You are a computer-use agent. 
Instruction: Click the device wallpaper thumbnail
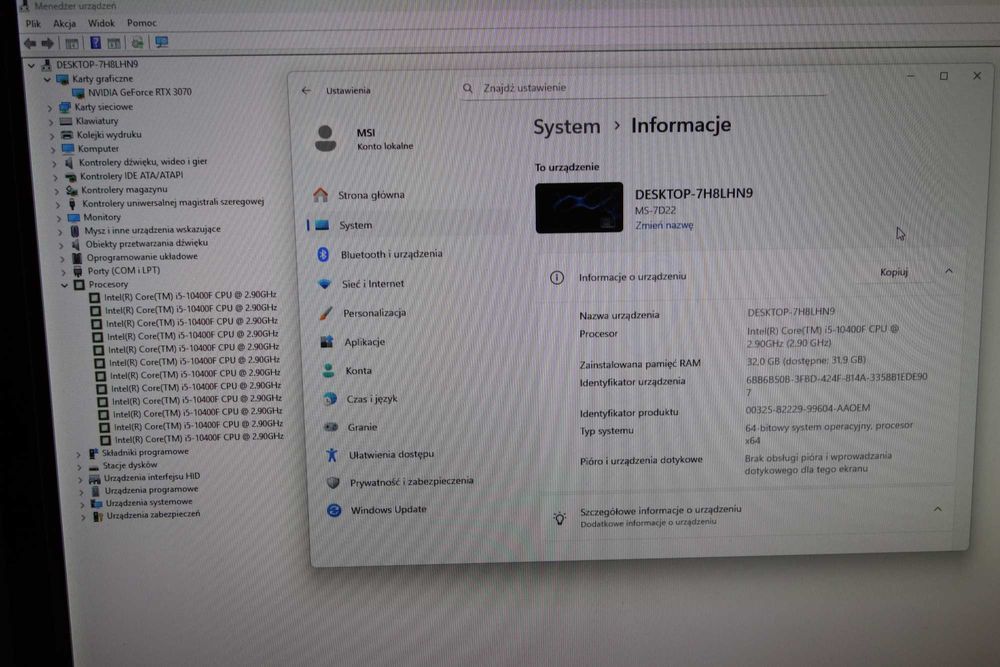pyautogui.click(x=579, y=208)
